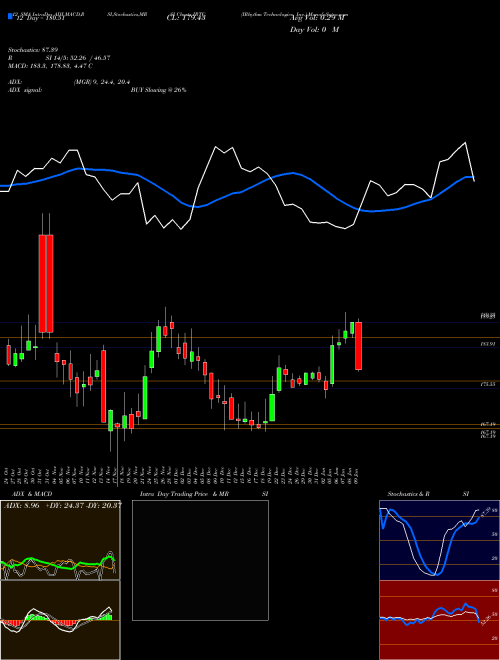Click the empty intraday trading price chart box
Screen dimensions: 500x660
tap(200, 560)
